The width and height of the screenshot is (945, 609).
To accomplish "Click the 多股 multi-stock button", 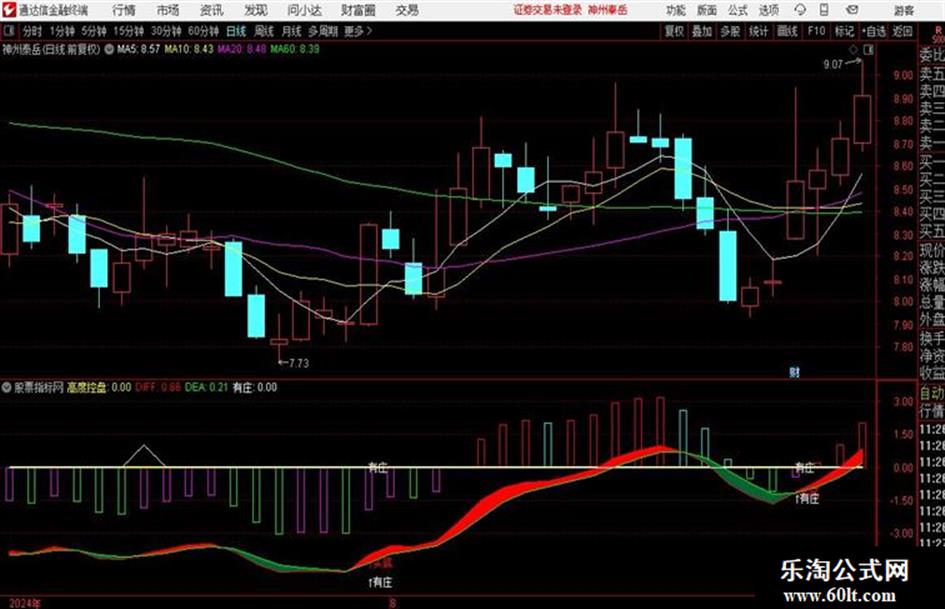I will (730, 31).
